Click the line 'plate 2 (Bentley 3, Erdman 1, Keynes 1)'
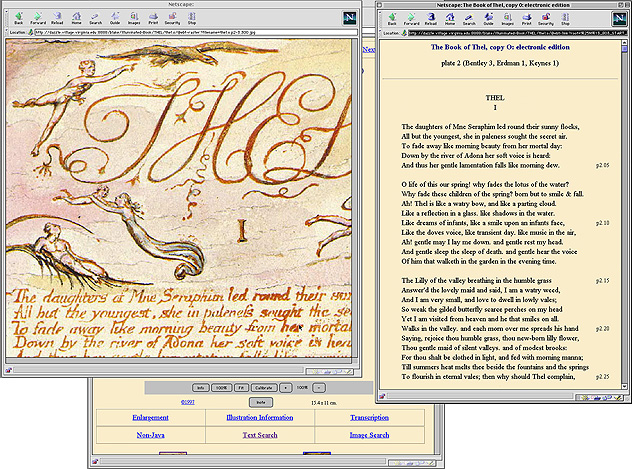The image size is (632, 469). click(x=500, y=63)
